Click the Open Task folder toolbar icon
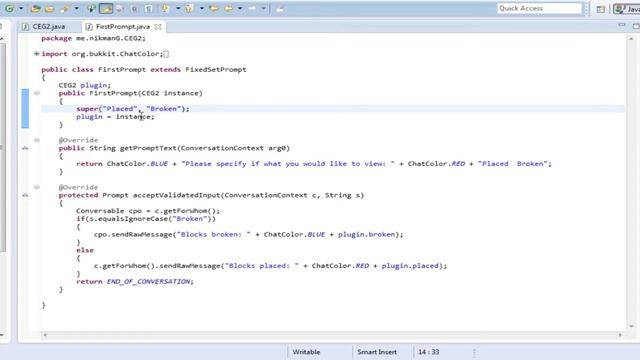The image size is (640, 360). click(49, 9)
